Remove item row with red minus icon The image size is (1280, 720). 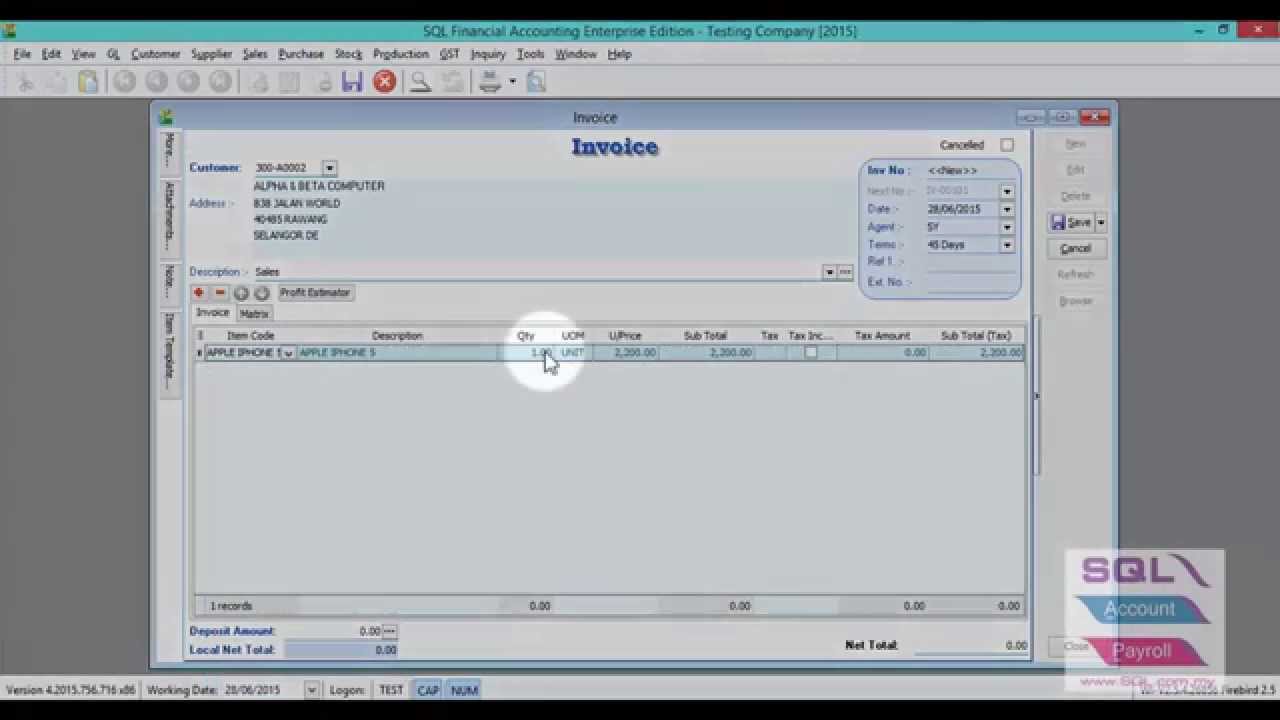click(220, 293)
